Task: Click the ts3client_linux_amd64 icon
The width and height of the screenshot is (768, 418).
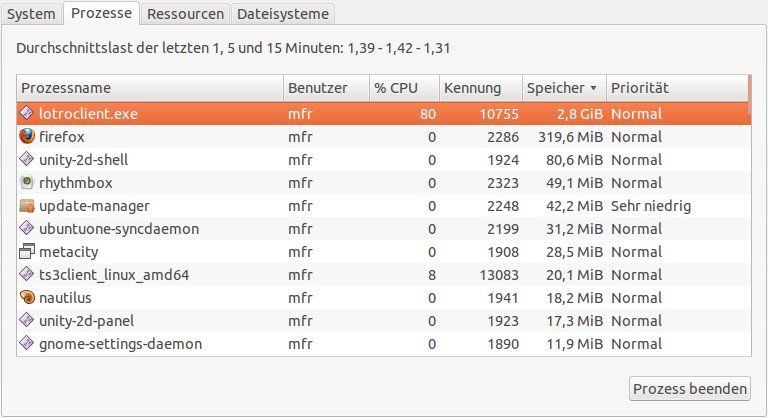Action: [26, 274]
